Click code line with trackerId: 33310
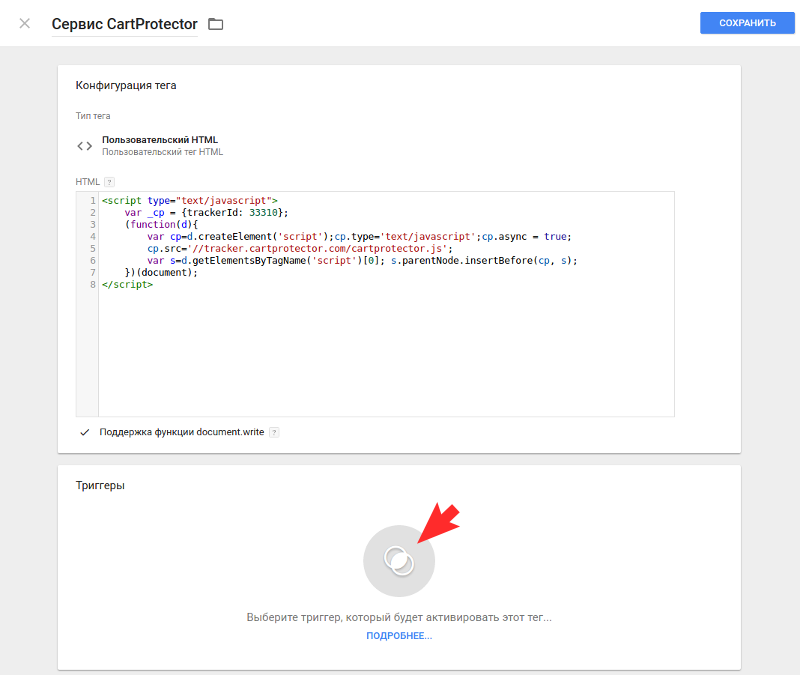Screen dimensions: 800x675 tap(206, 212)
